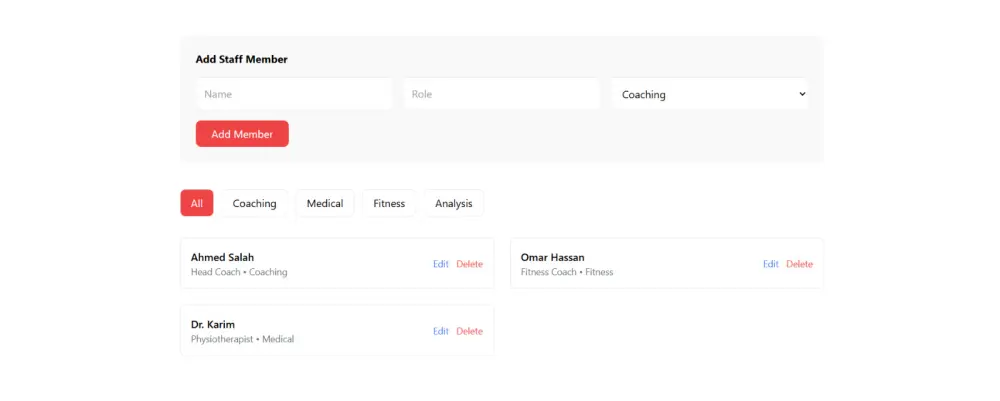Filter staff by Medical

325,203
